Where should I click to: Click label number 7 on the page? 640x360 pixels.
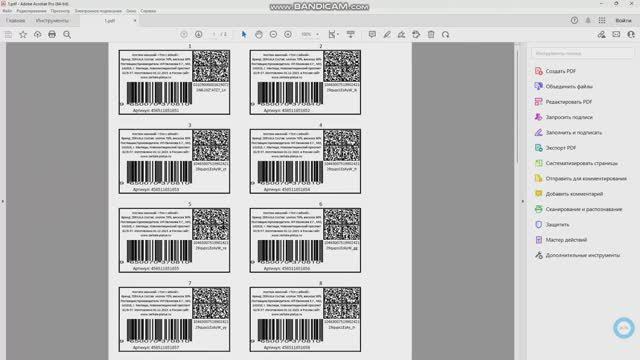(174, 319)
